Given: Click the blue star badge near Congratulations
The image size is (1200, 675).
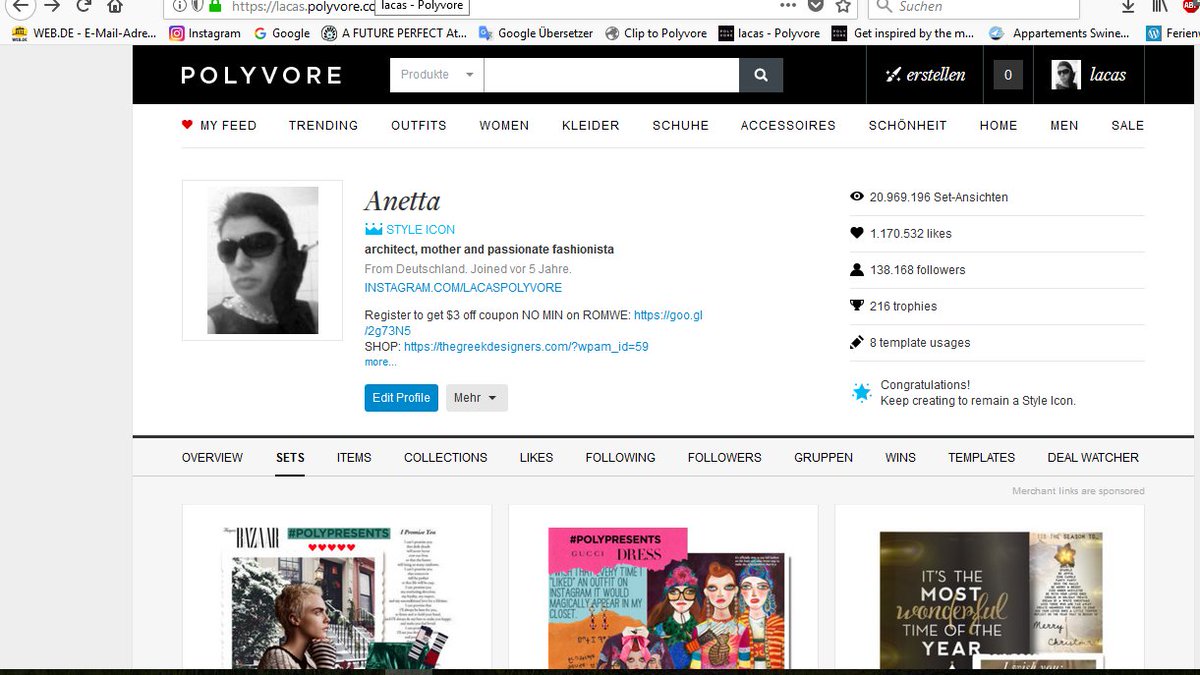Looking at the screenshot, I should point(861,392).
